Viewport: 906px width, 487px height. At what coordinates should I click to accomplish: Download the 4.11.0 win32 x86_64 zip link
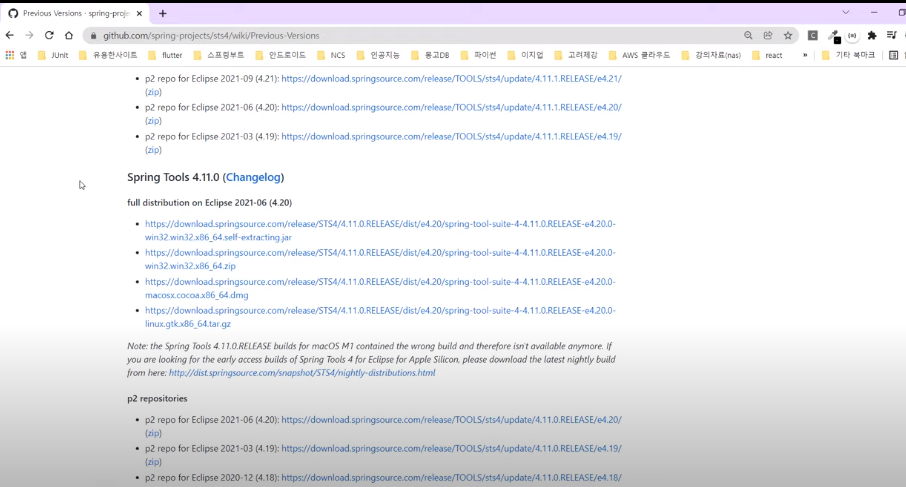[x=380, y=259]
